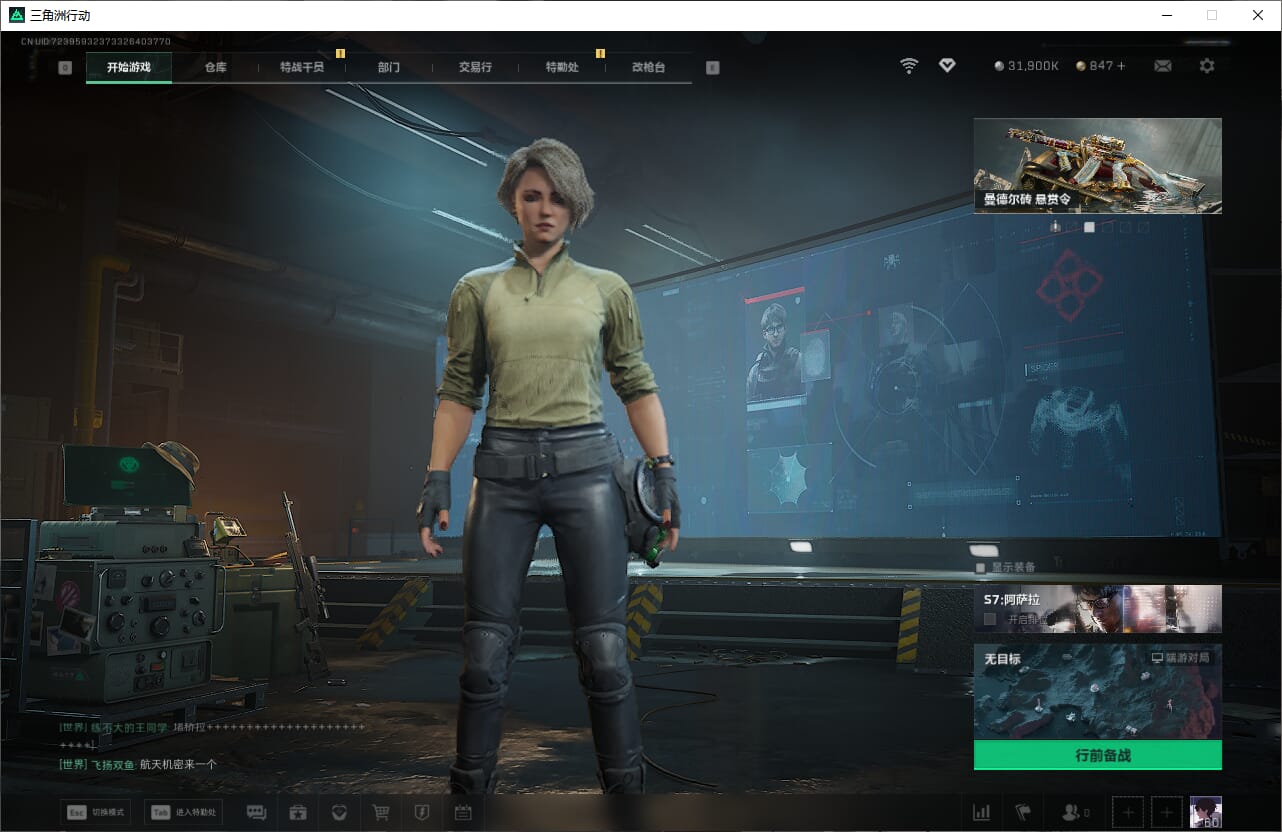This screenshot has height=832, width=1282.
Task: Toggle the 开启排位 ranked checkbox
Action: pos(990,619)
